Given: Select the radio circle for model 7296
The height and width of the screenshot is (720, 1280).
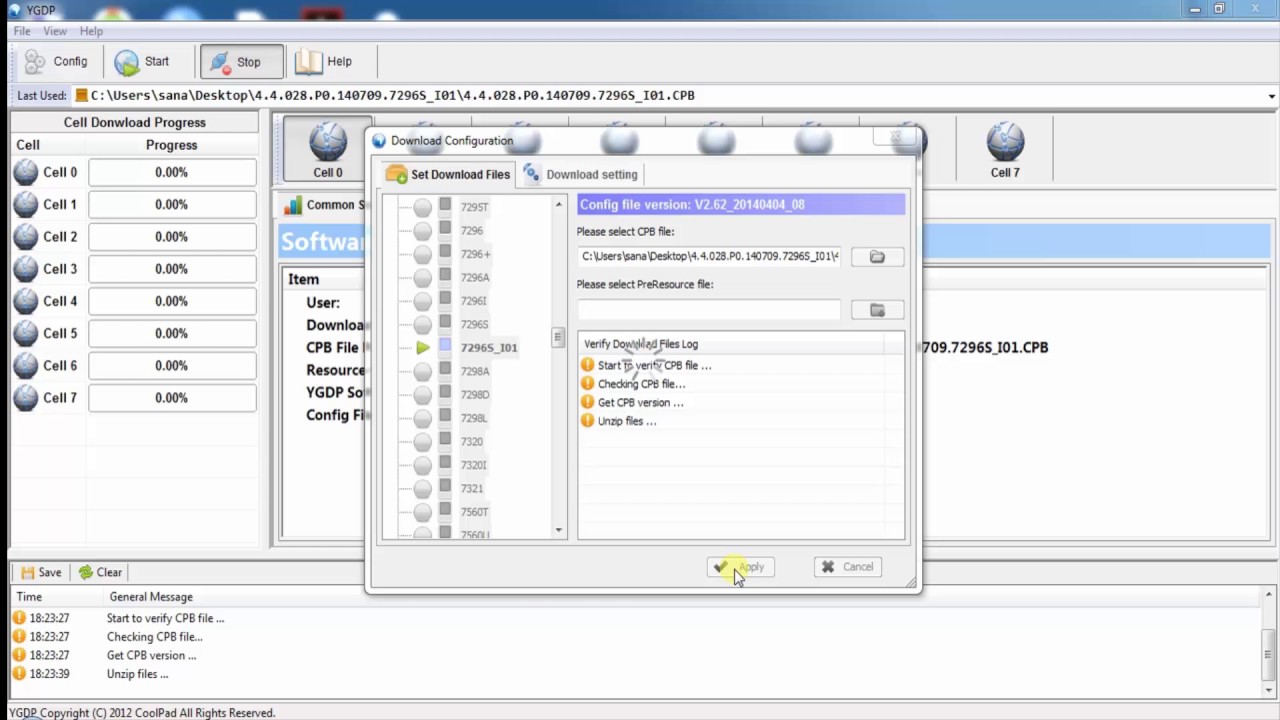Looking at the screenshot, I should pos(423,230).
